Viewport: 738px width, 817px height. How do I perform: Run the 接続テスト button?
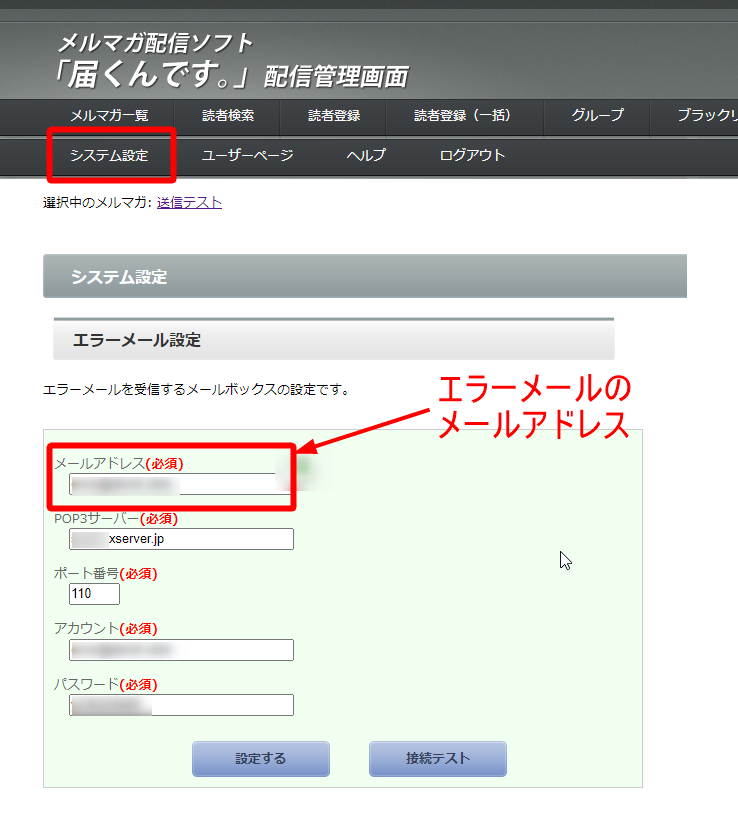(437, 759)
